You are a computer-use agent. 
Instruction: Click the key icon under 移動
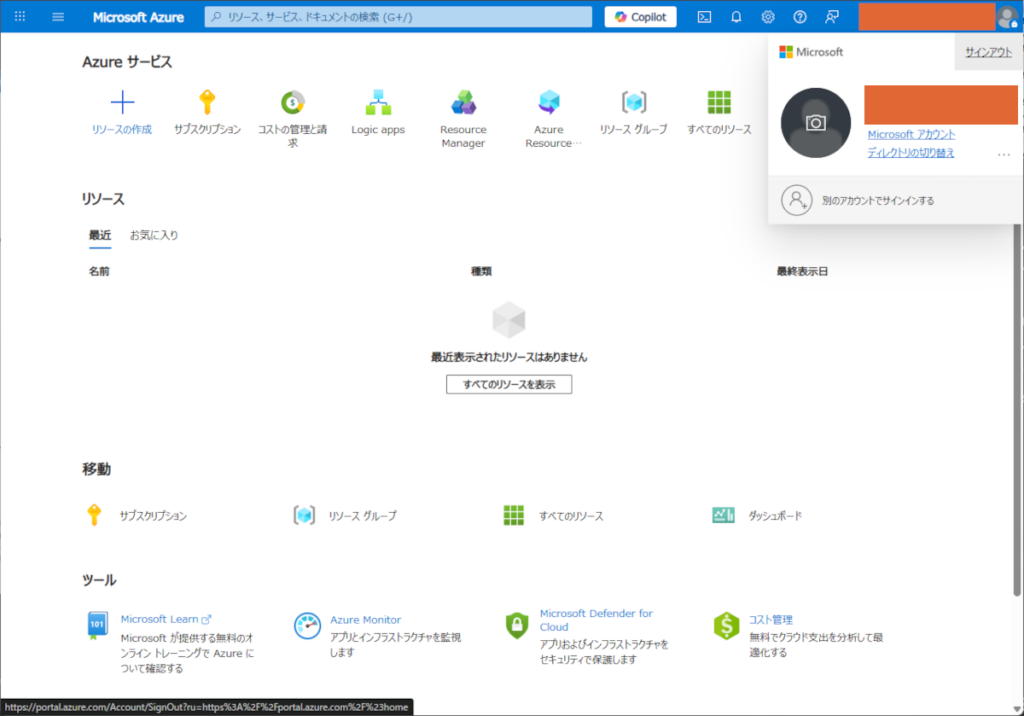coord(94,515)
